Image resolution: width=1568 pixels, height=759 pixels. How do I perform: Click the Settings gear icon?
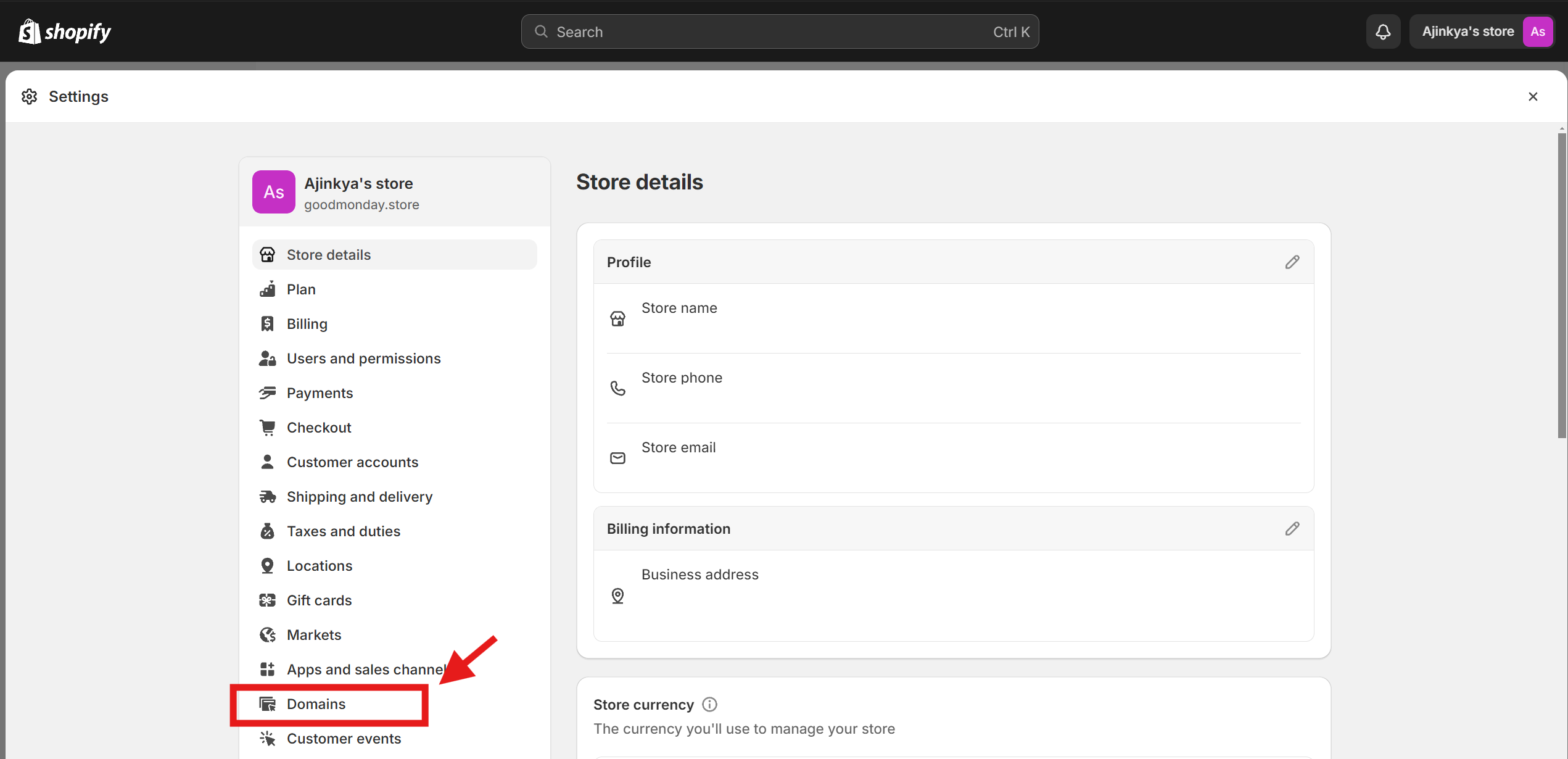click(29, 96)
